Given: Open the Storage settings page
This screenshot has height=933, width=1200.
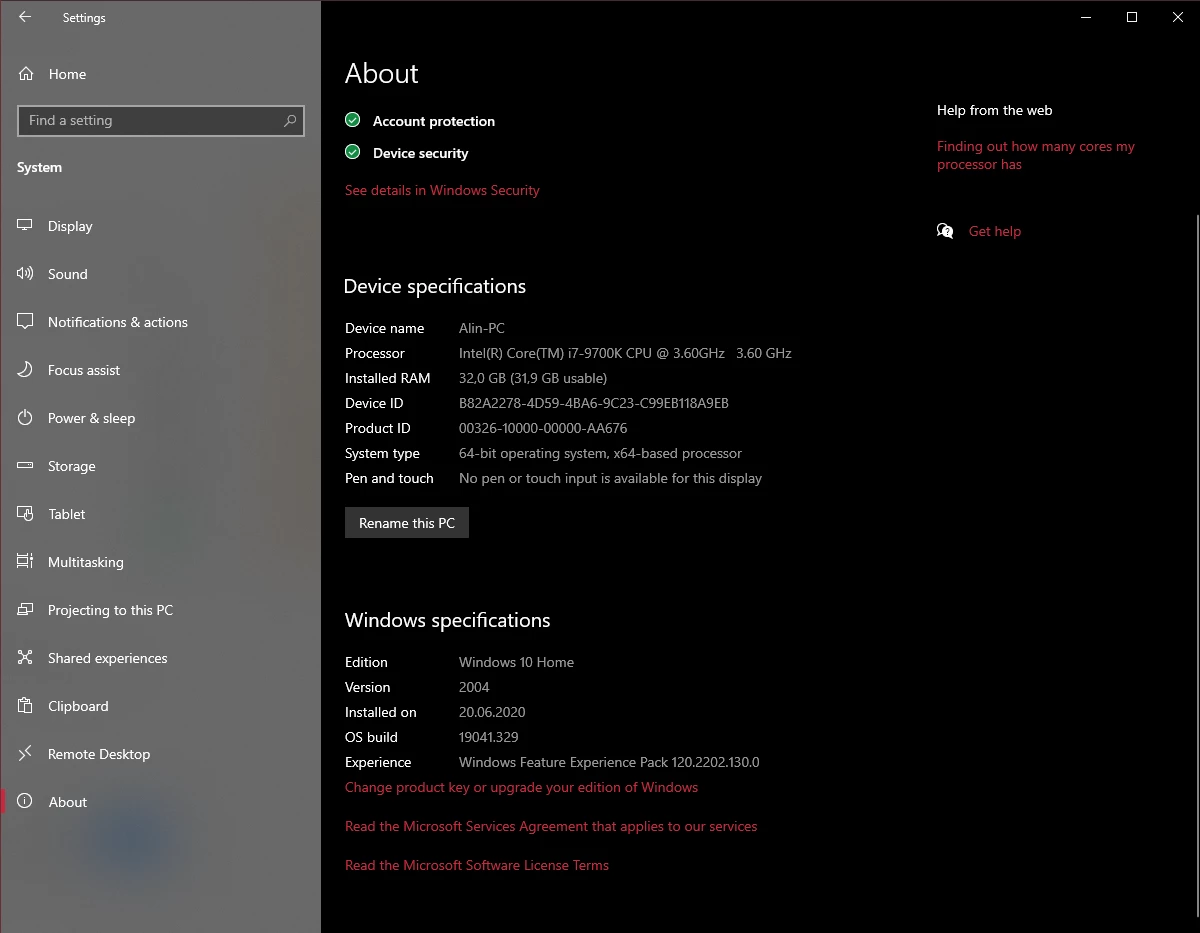Looking at the screenshot, I should pos(160,466).
